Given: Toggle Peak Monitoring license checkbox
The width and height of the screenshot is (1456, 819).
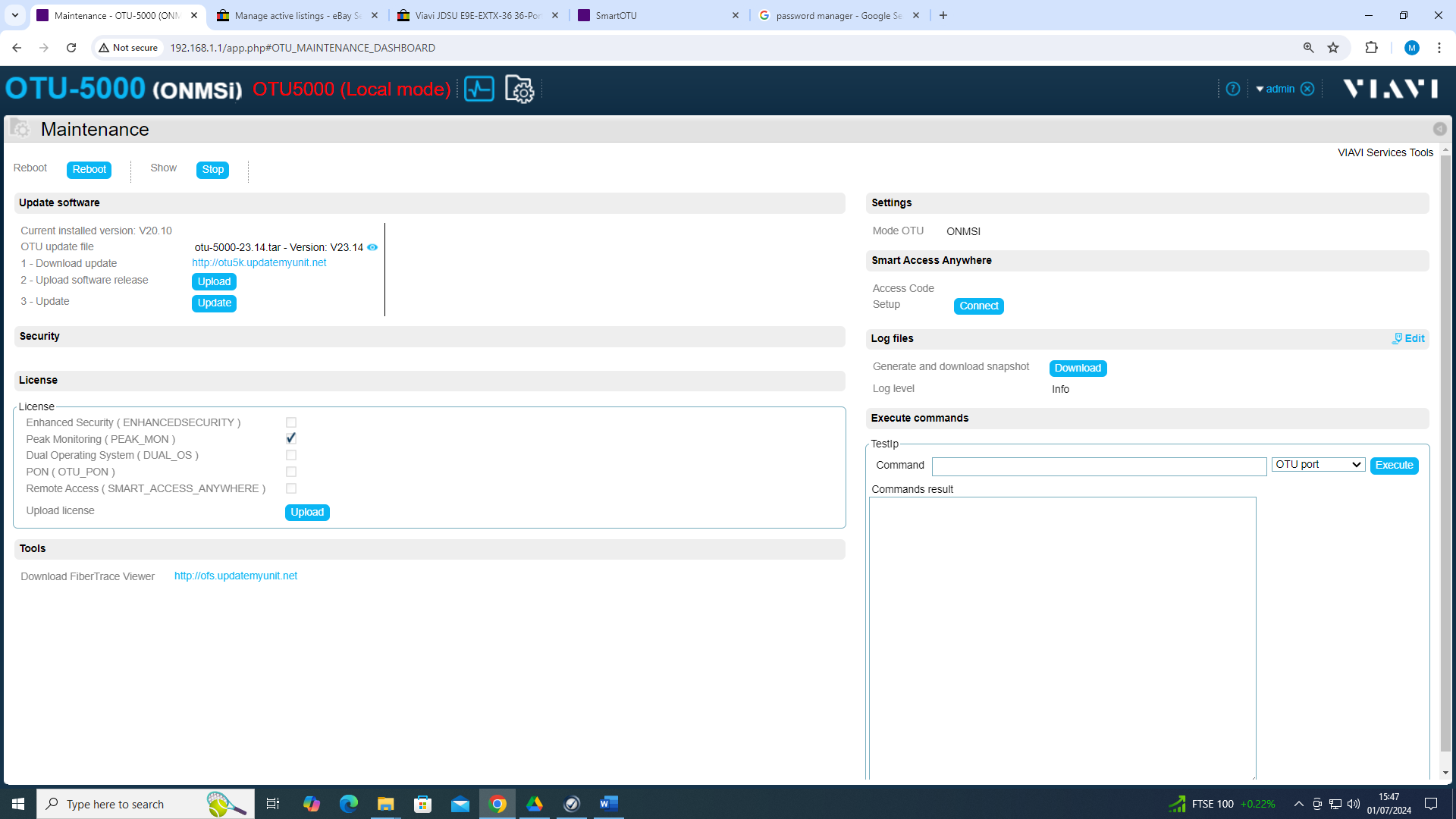Looking at the screenshot, I should (x=291, y=438).
